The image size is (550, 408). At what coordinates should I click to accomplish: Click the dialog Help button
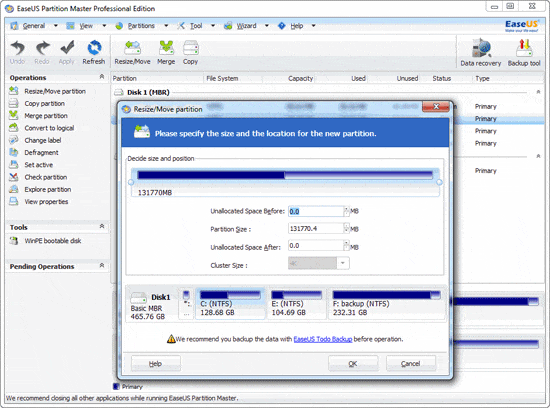click(x=156, y=363)
